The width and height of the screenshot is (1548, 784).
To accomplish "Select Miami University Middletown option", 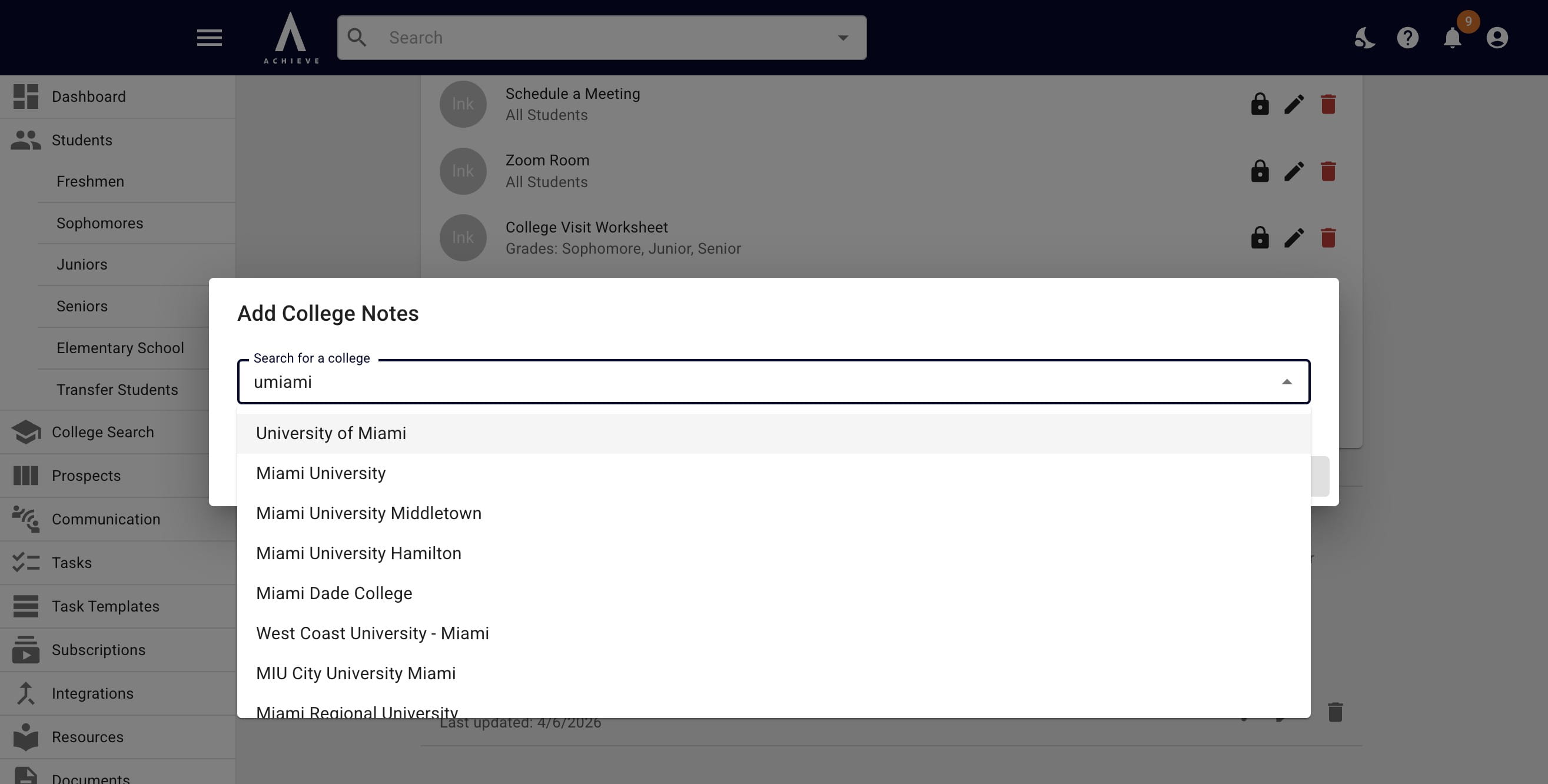I will [x=773, y=513].
